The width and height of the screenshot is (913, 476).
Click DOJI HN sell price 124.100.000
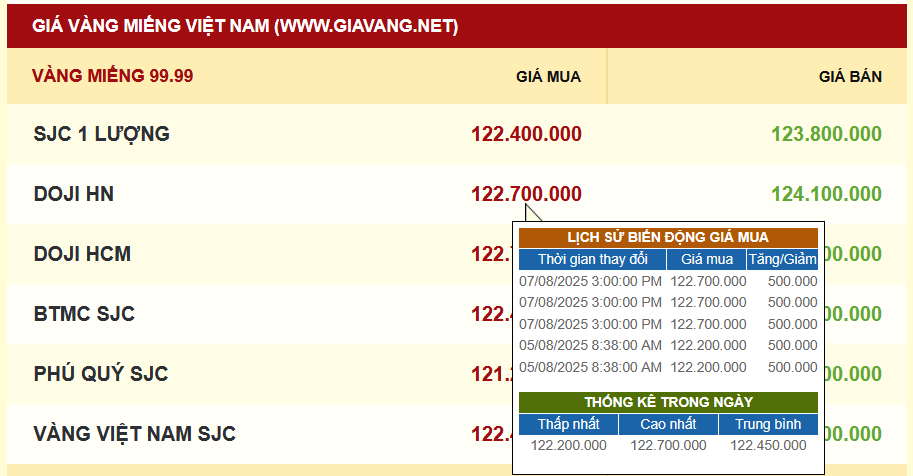(x=826, y=194)
